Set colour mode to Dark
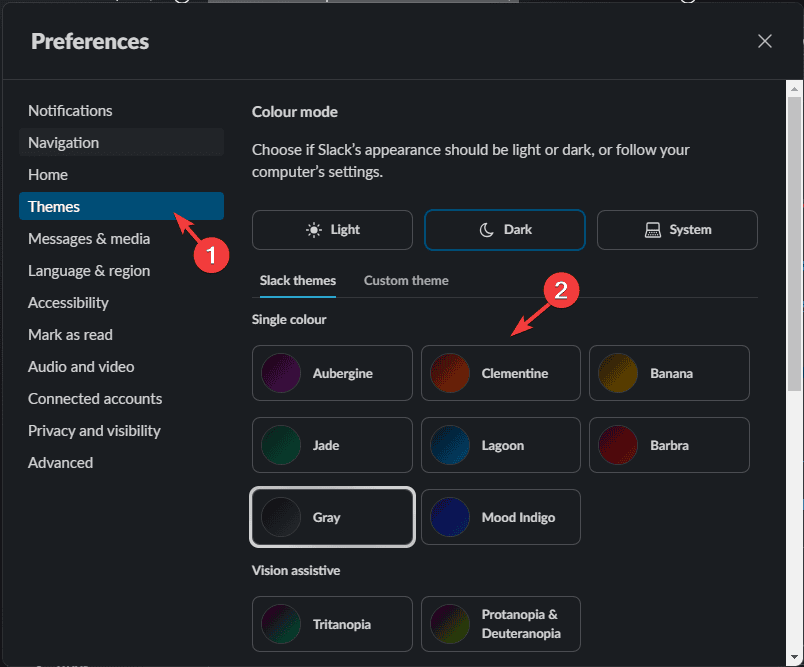The height and width of the screenshot is (667, 804). 505,229
